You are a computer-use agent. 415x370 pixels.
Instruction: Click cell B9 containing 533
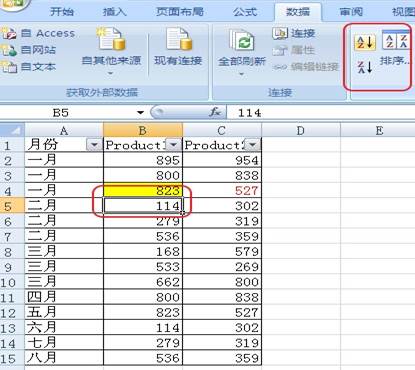point(143,267)
